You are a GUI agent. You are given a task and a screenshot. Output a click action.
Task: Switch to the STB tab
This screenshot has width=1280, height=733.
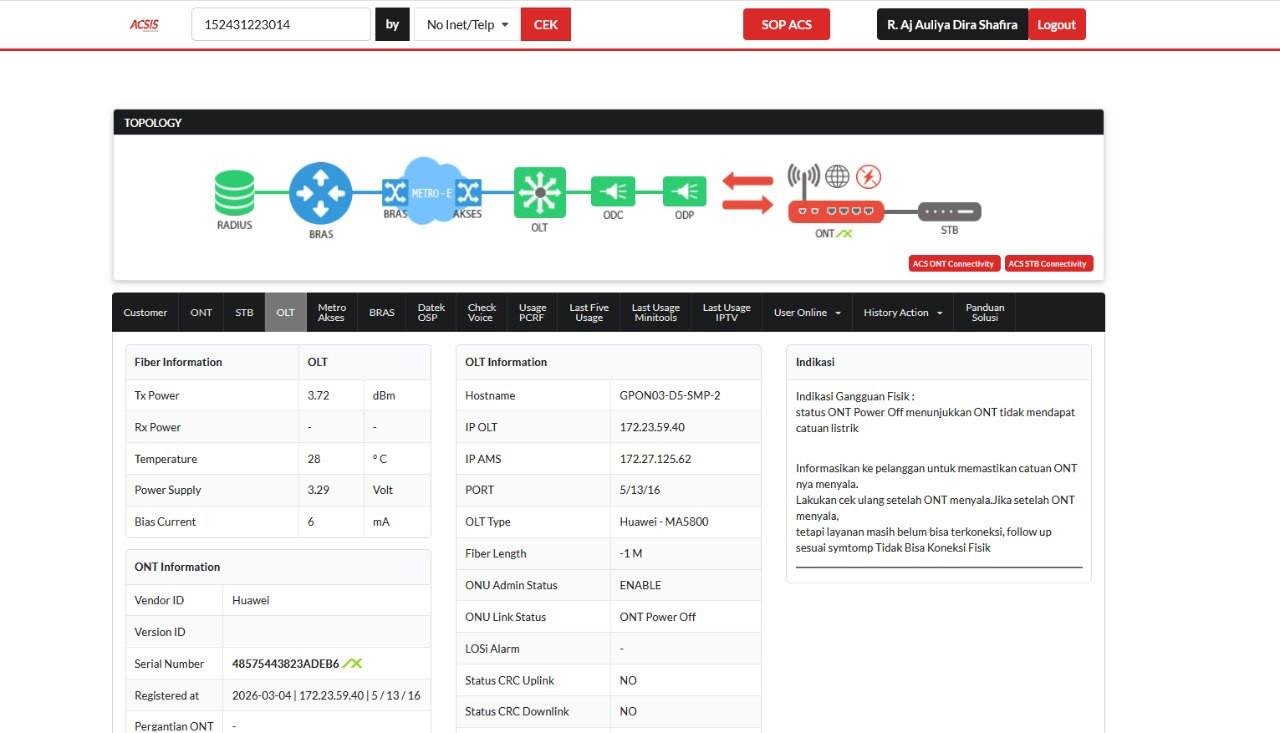point(244,312)
